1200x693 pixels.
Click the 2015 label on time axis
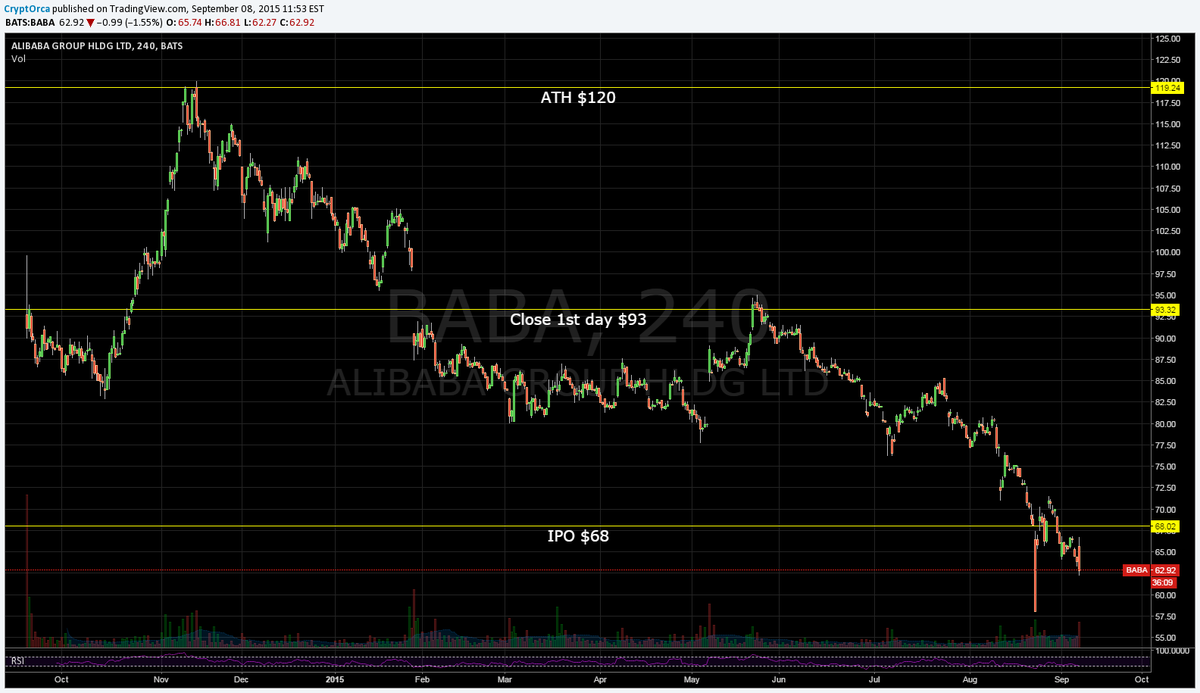[336, 679]
